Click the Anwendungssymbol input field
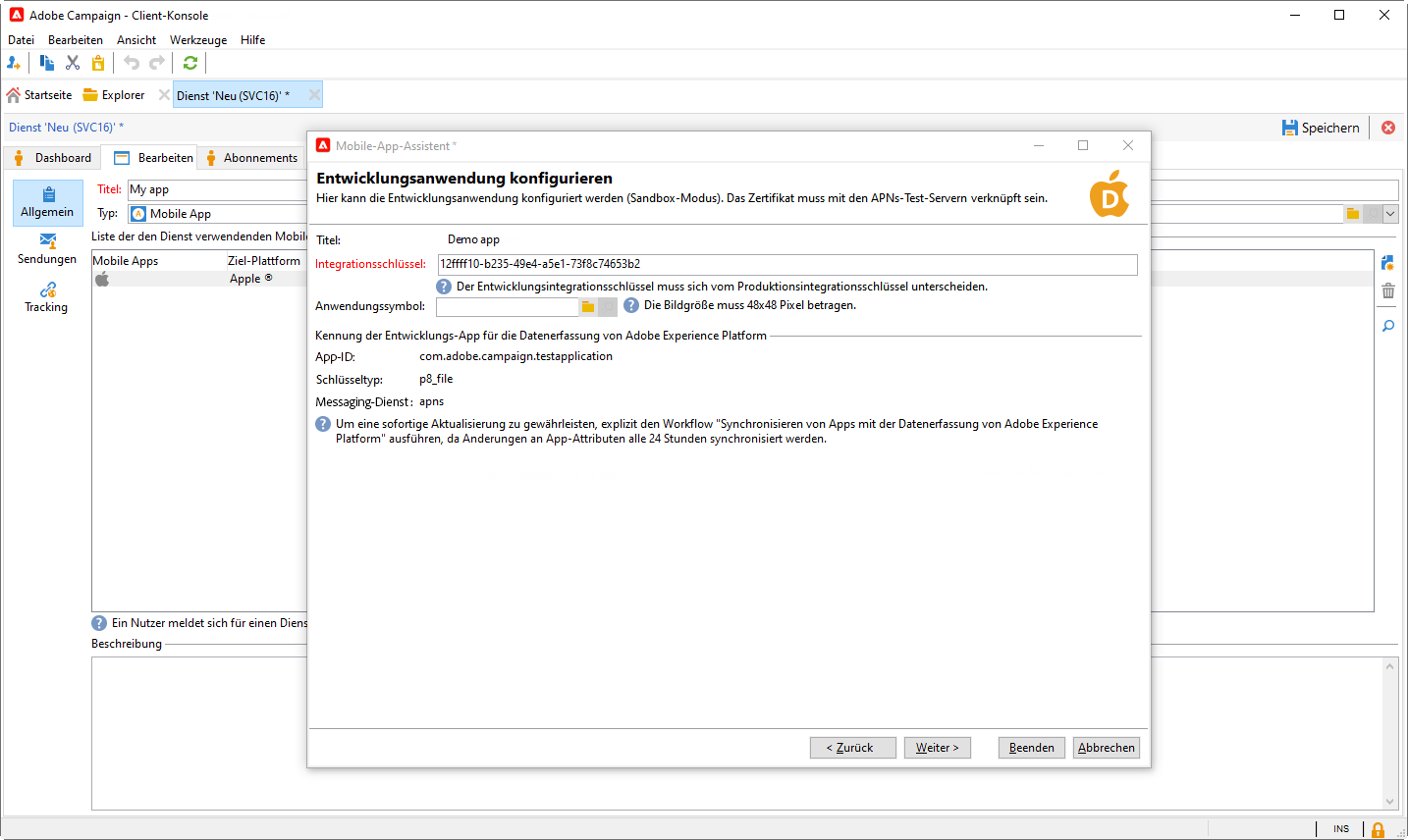Screen dimensions: 1408x840 (x=508, y=307)
